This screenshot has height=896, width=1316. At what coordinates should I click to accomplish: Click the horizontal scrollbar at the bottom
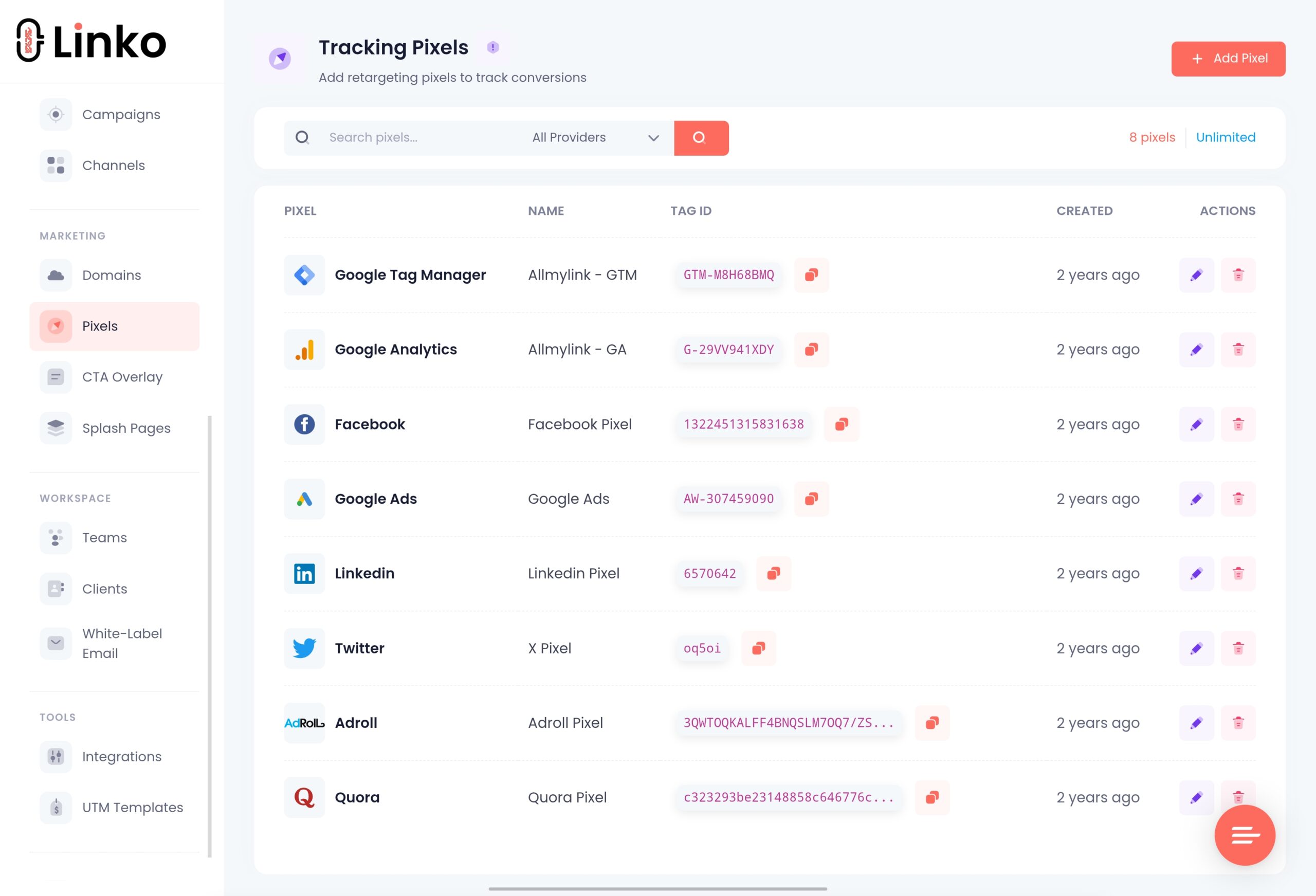657,889
